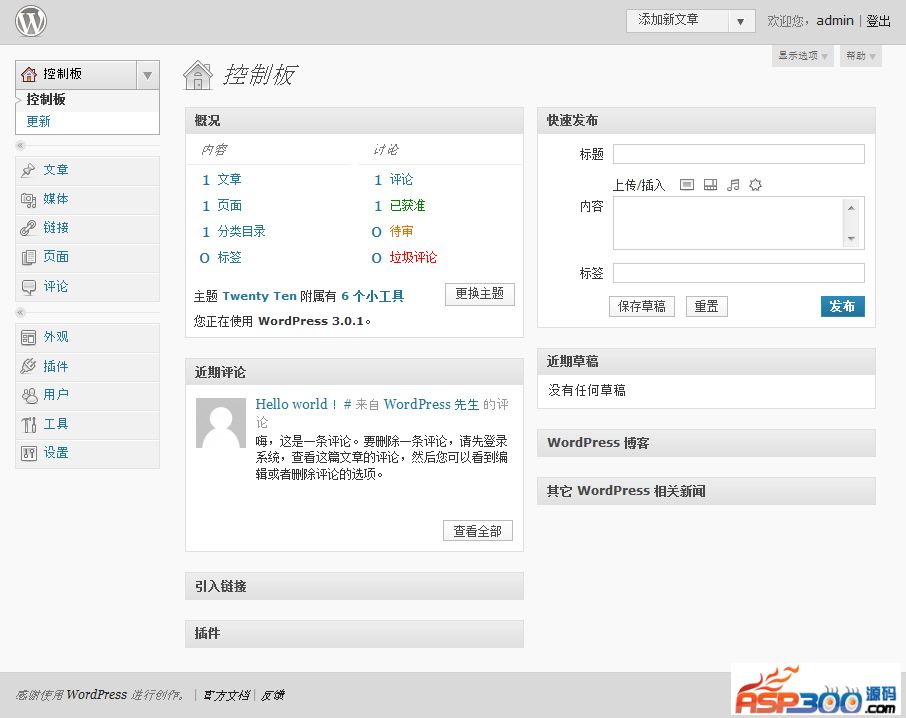Open the 待审 pending comments link

pos(401,232)
